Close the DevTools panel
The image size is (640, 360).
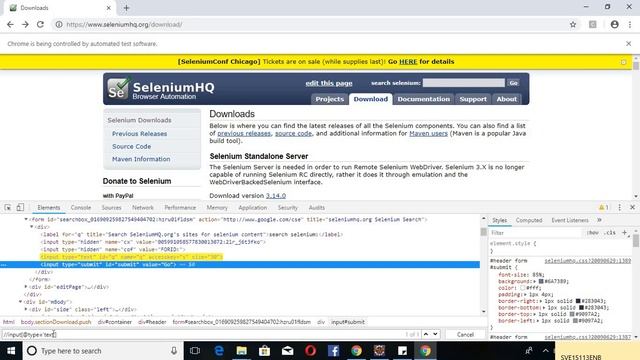coord(632,207)
